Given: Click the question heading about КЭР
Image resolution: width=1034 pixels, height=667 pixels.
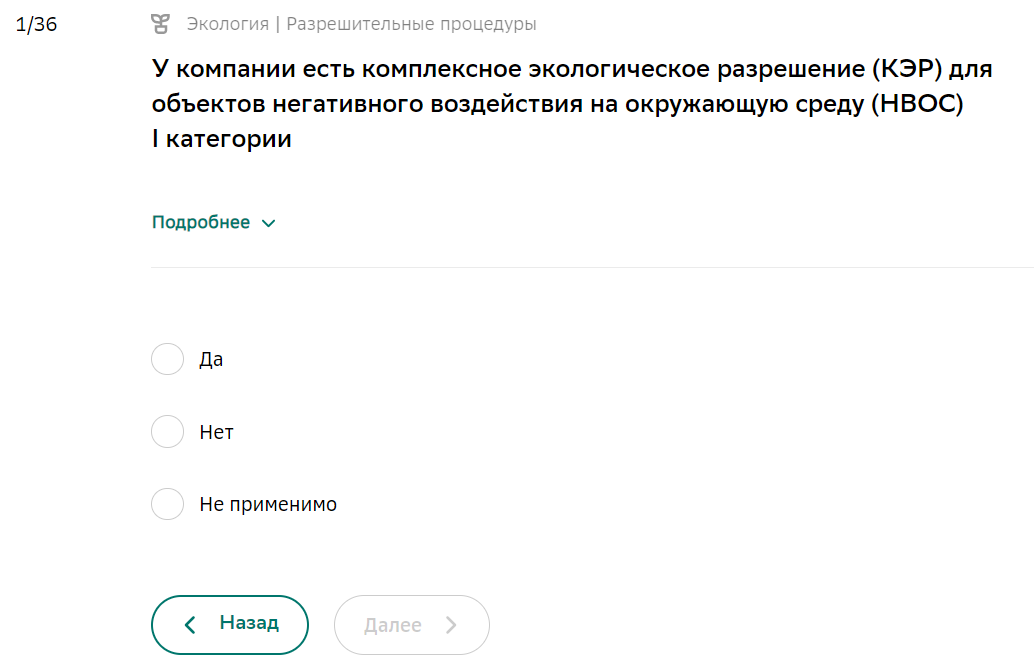Looking at the screenshot, I should coord(572,104).
